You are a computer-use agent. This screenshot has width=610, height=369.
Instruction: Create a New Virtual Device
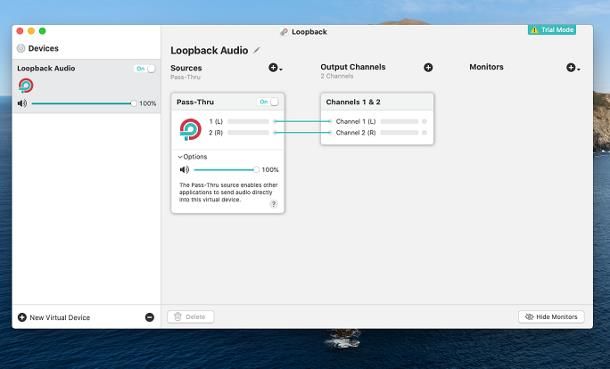tap(54, 317)
